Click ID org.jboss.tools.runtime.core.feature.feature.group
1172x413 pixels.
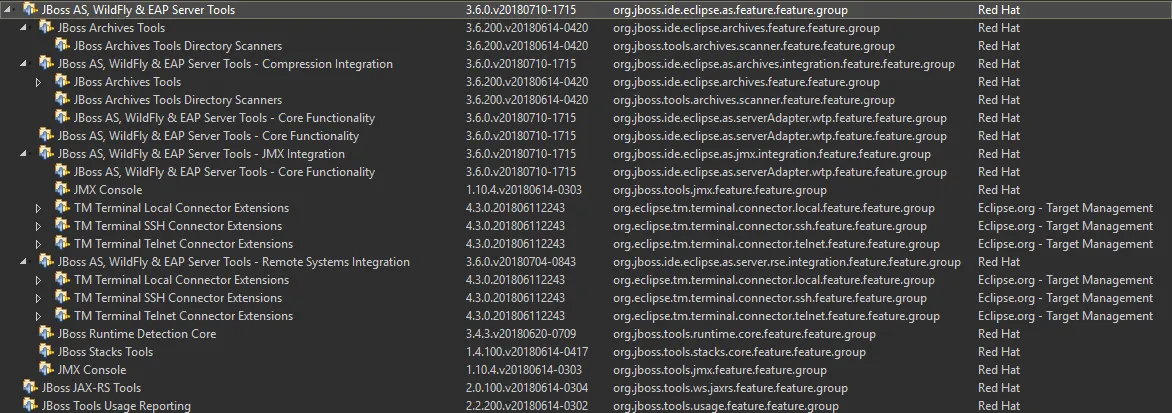click(x=744, y=334)
